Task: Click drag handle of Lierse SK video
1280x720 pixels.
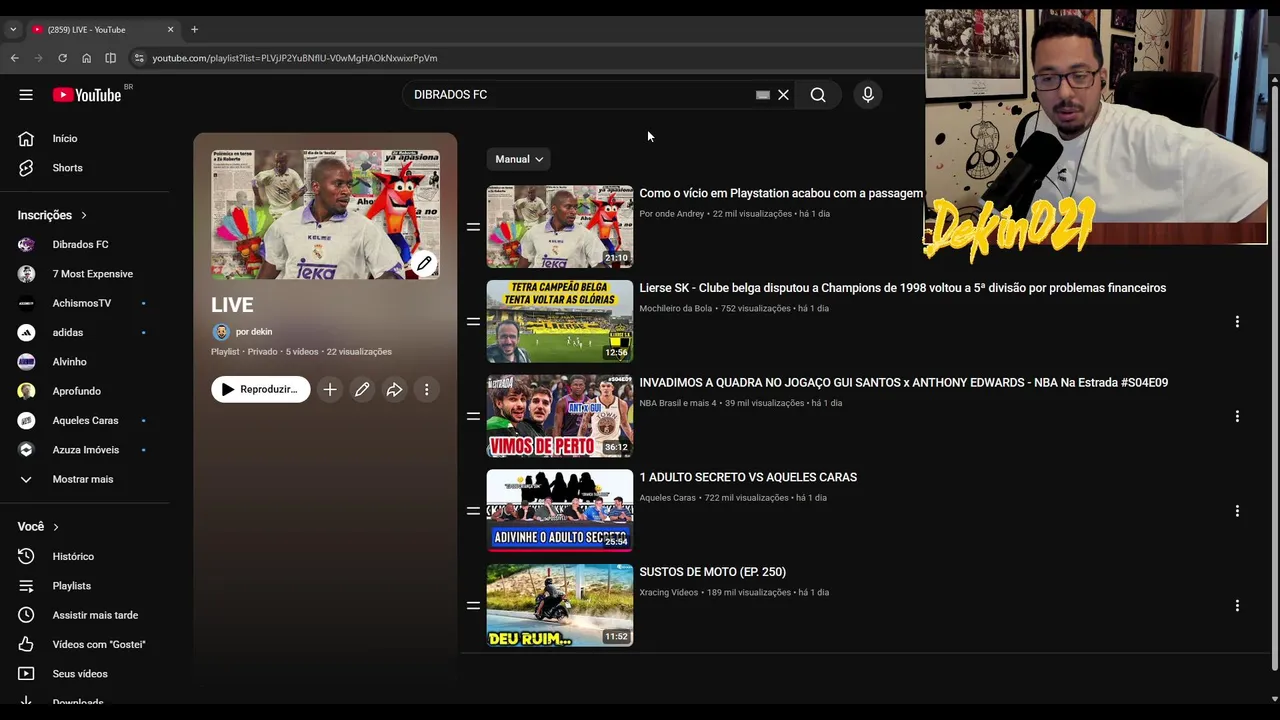Action: tap(473, 321)
